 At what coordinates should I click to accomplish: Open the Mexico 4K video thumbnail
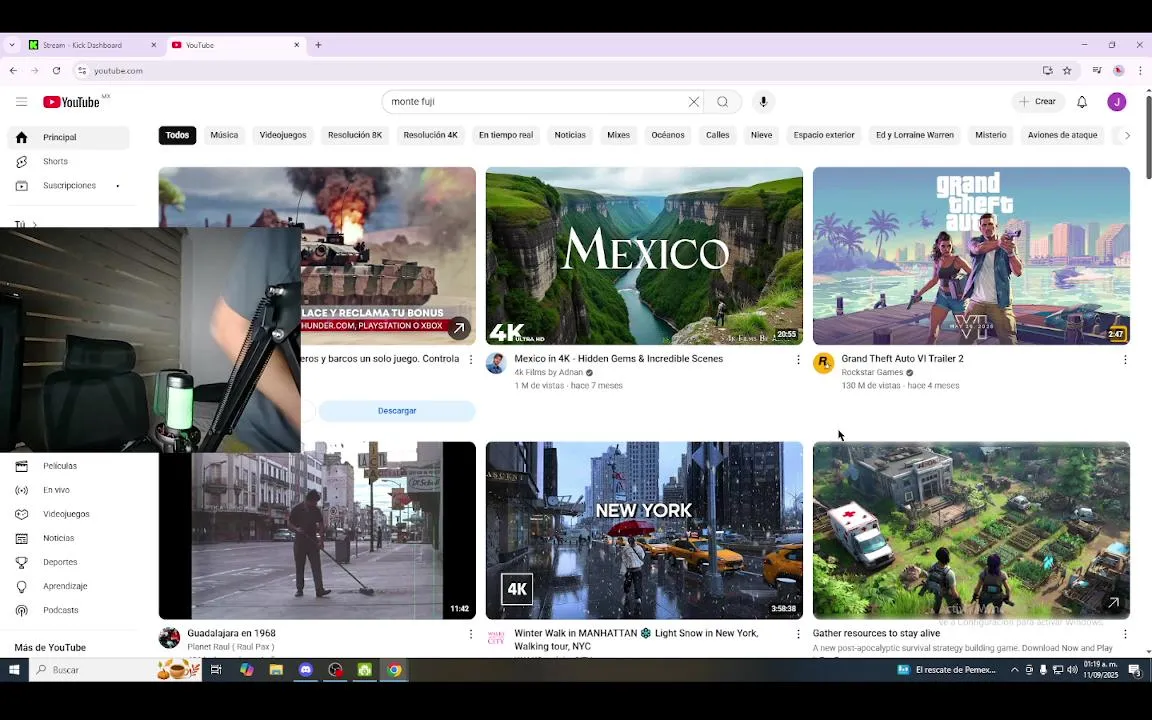(644, 256)
